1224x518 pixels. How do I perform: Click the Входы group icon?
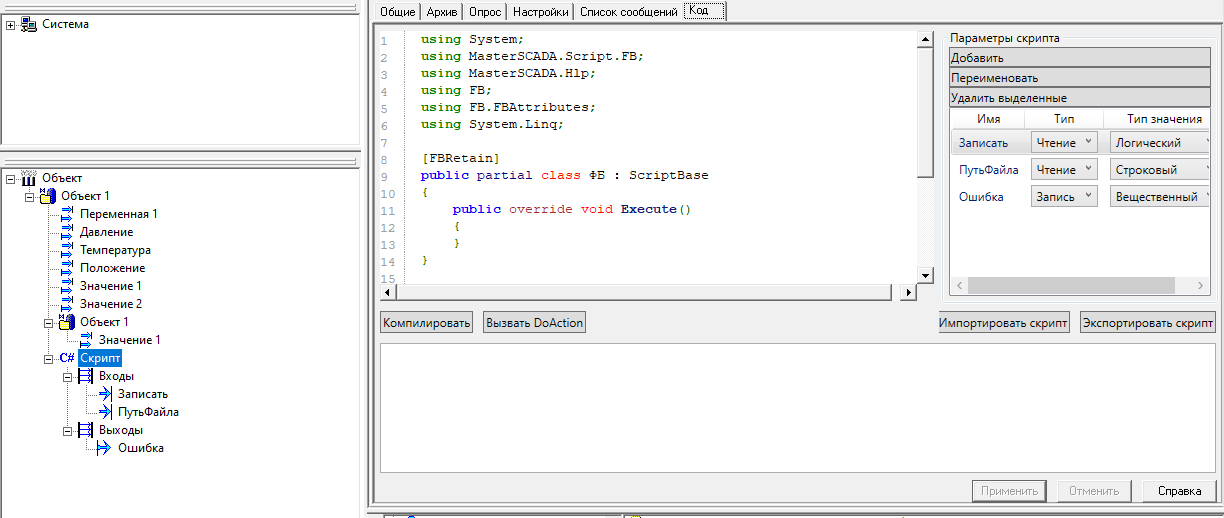tap(86, 376)
